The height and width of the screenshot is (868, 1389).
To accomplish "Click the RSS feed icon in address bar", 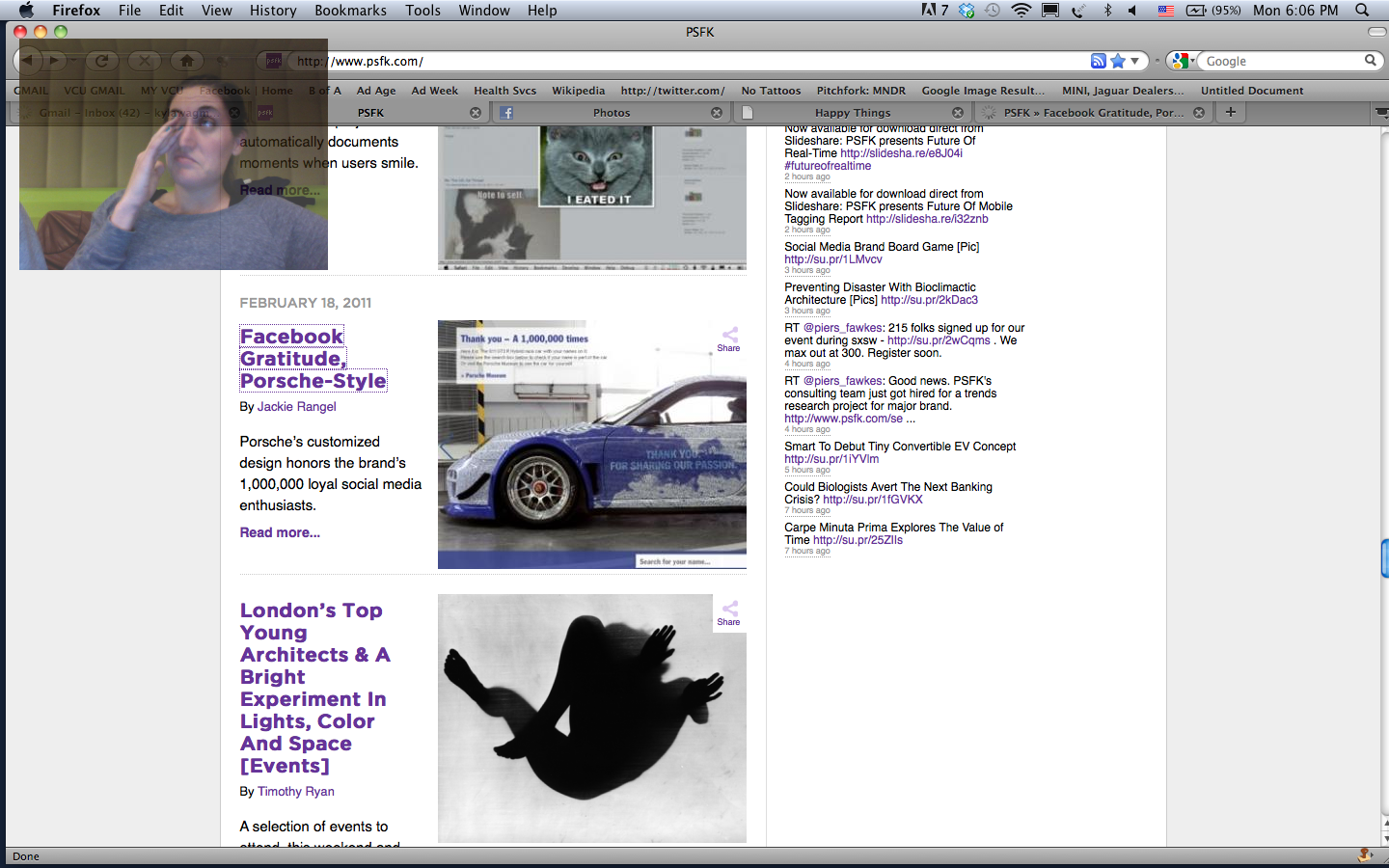I will tap(1098, 61).
